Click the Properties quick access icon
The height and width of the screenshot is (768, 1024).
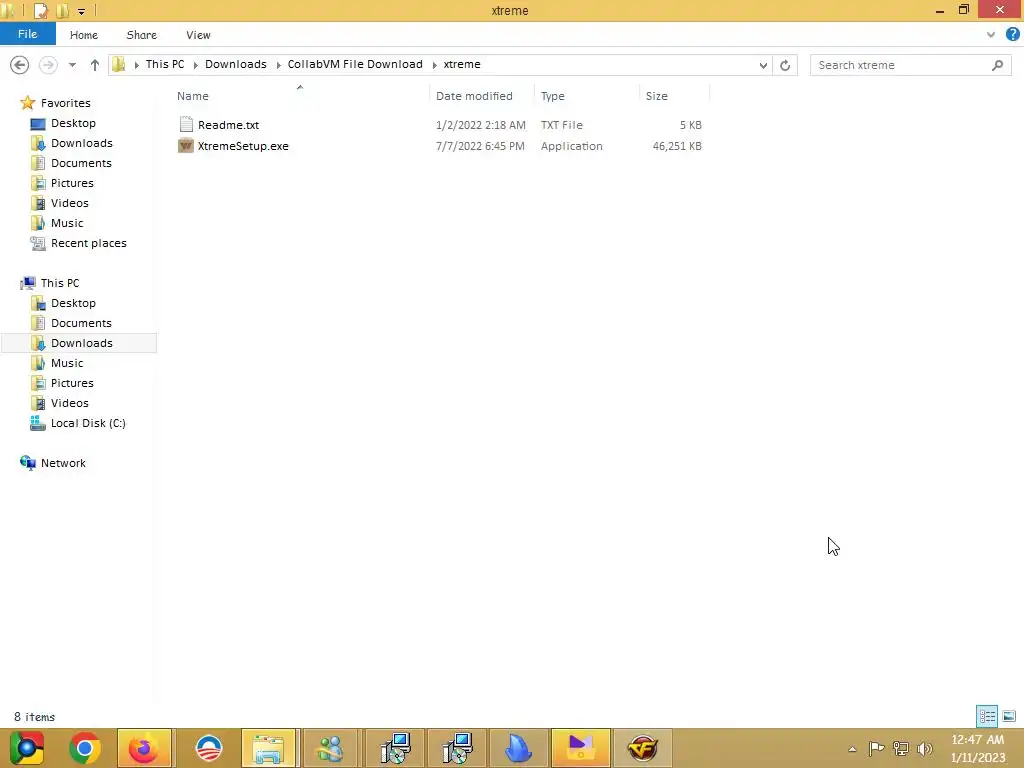pos(40,10)
